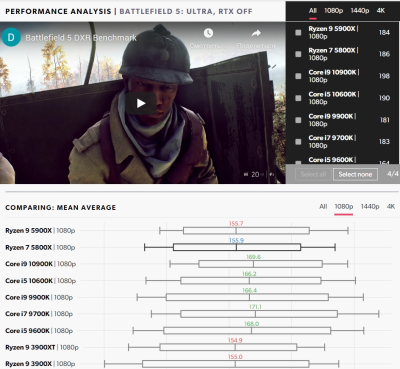Toggle the Ryzen 9 5900X 1080p checkbox

[298, 32]
